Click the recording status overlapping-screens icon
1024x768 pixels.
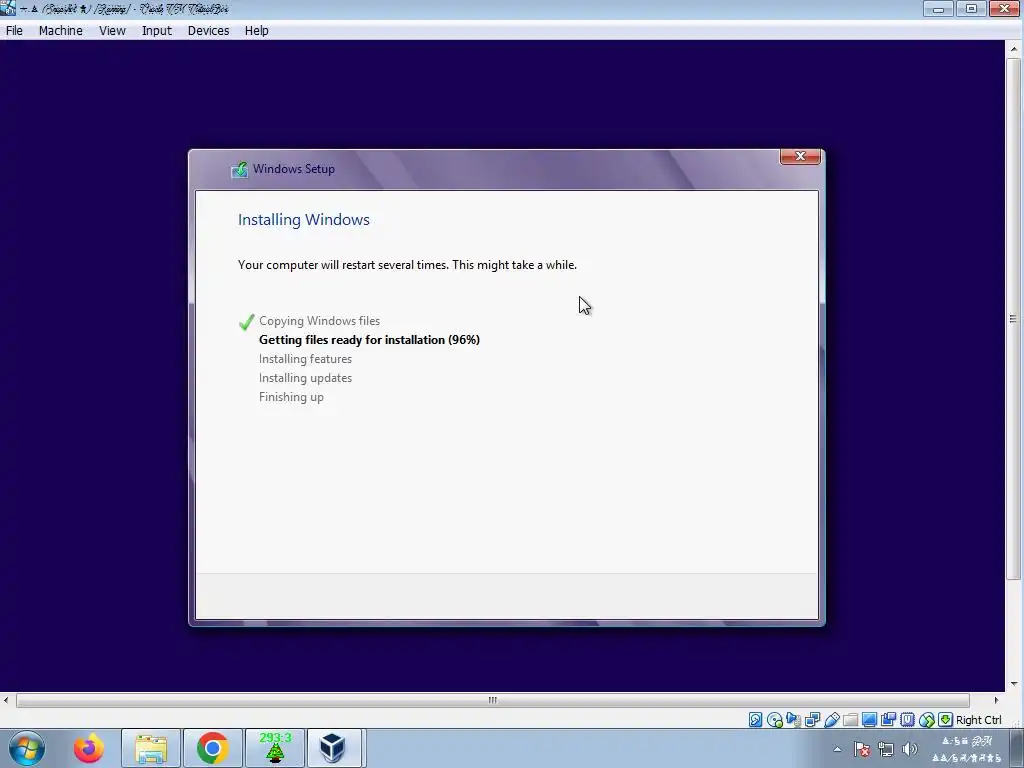point(888,720)
